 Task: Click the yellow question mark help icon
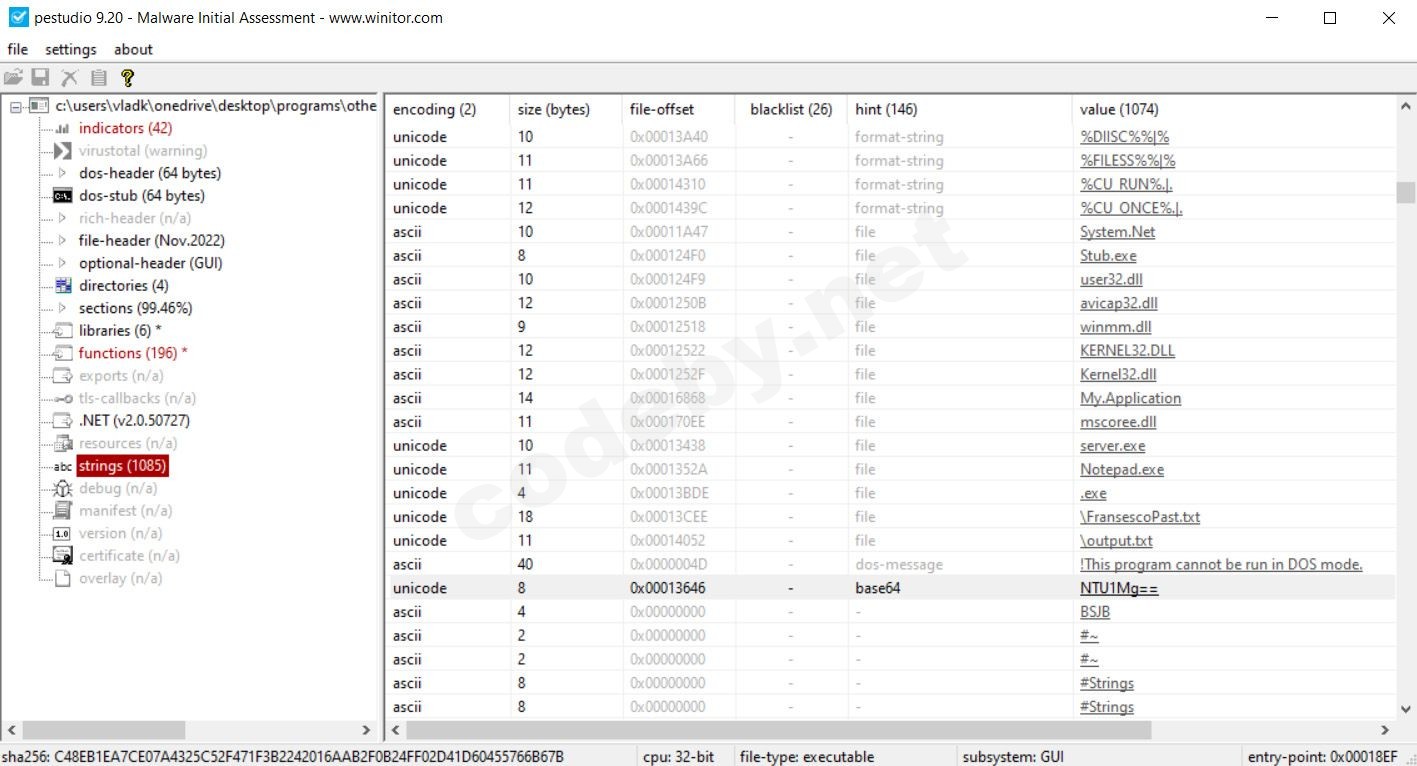[127, 77]
